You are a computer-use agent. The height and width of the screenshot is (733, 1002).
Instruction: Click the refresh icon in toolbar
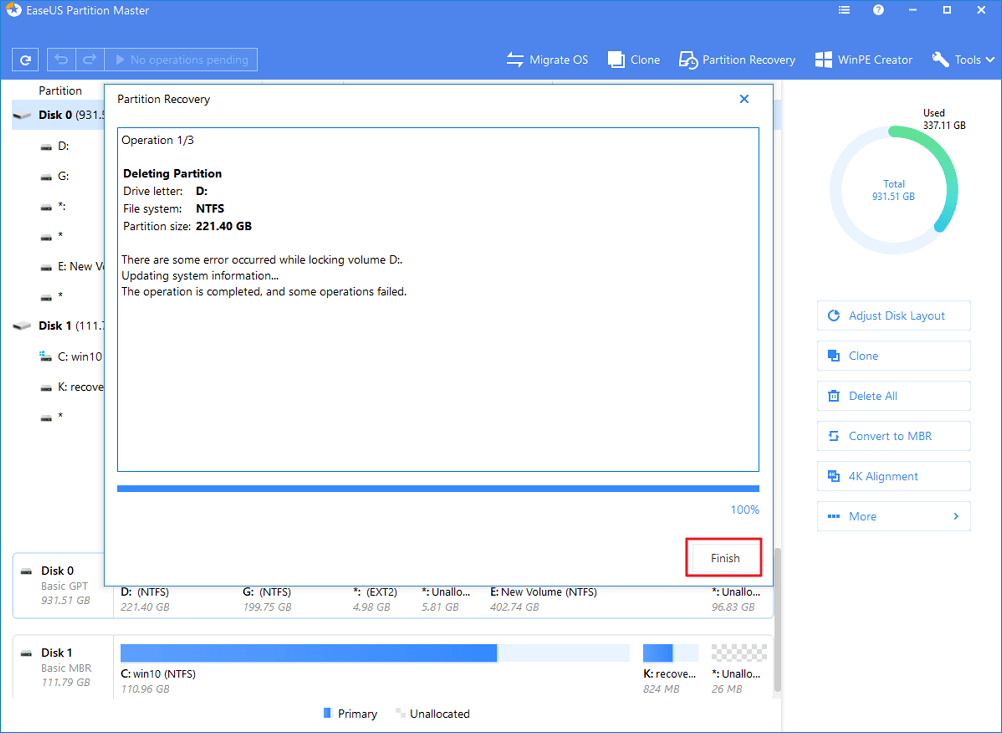(24, 60)
